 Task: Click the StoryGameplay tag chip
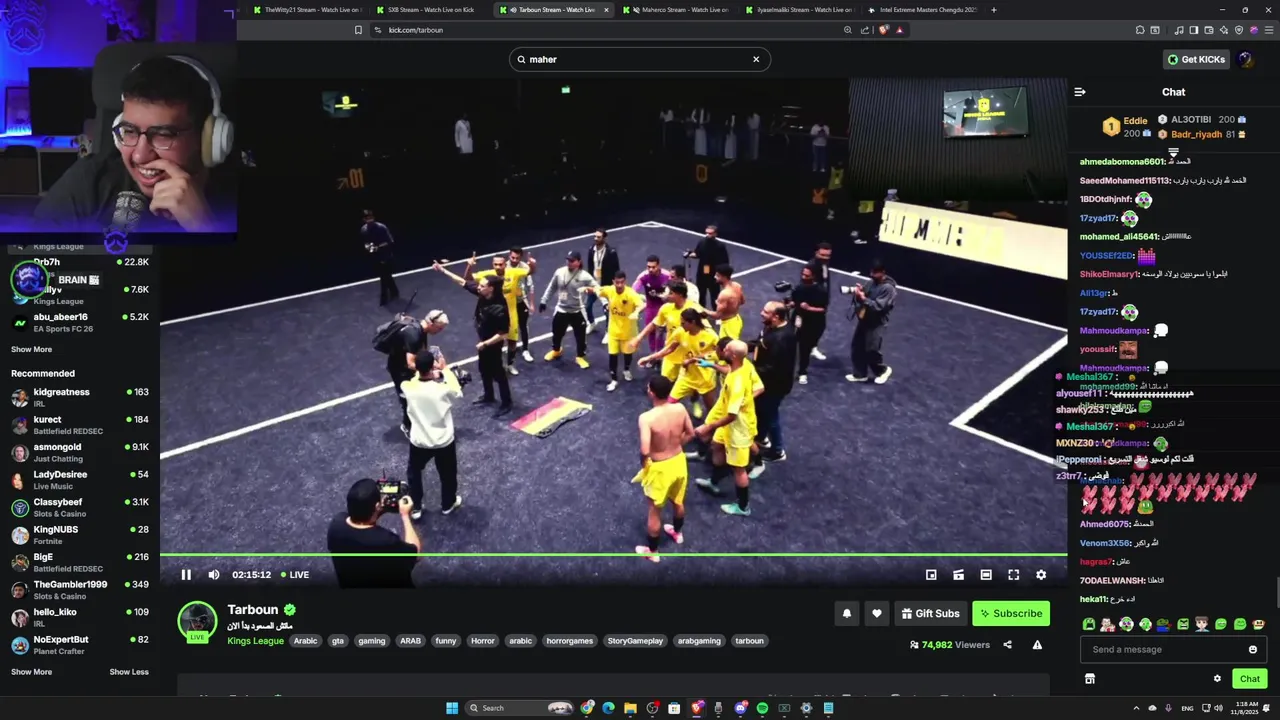tap(635, 641)
